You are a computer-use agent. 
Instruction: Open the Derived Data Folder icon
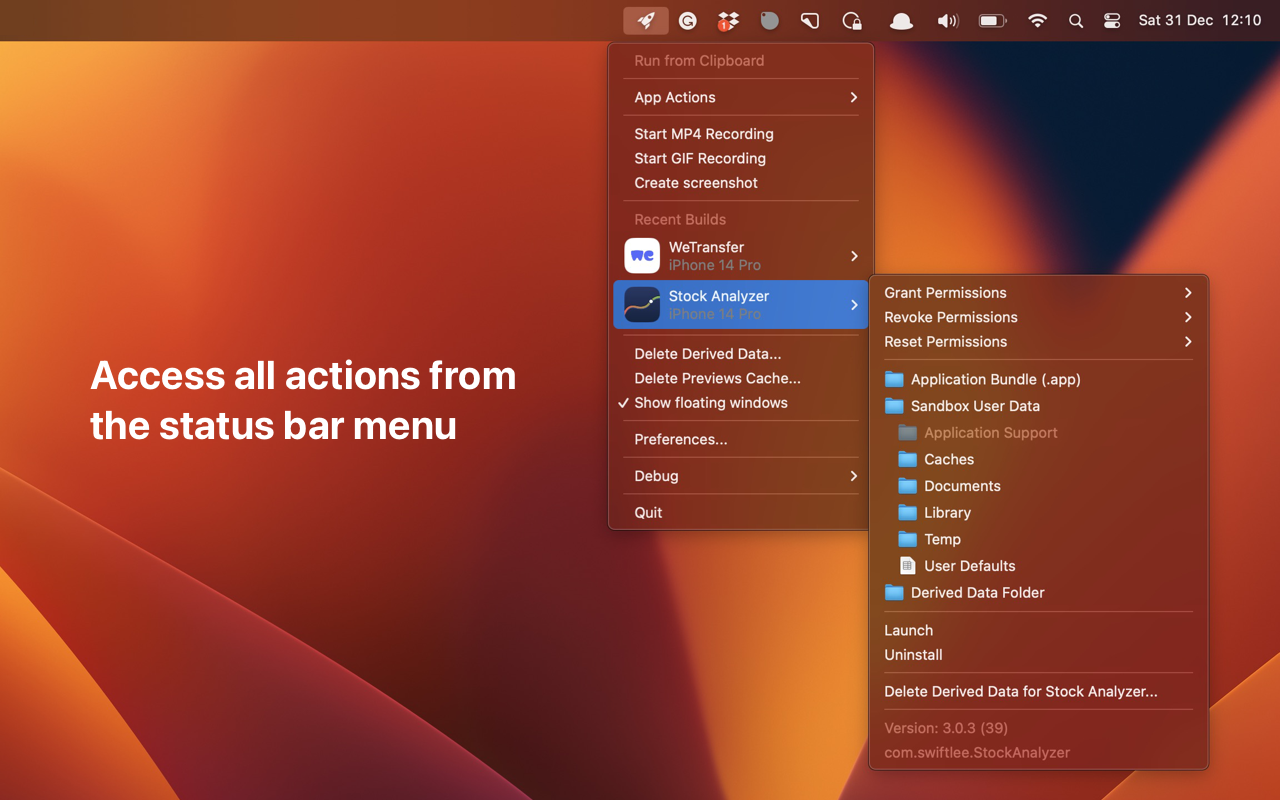(x=894, y=593)
